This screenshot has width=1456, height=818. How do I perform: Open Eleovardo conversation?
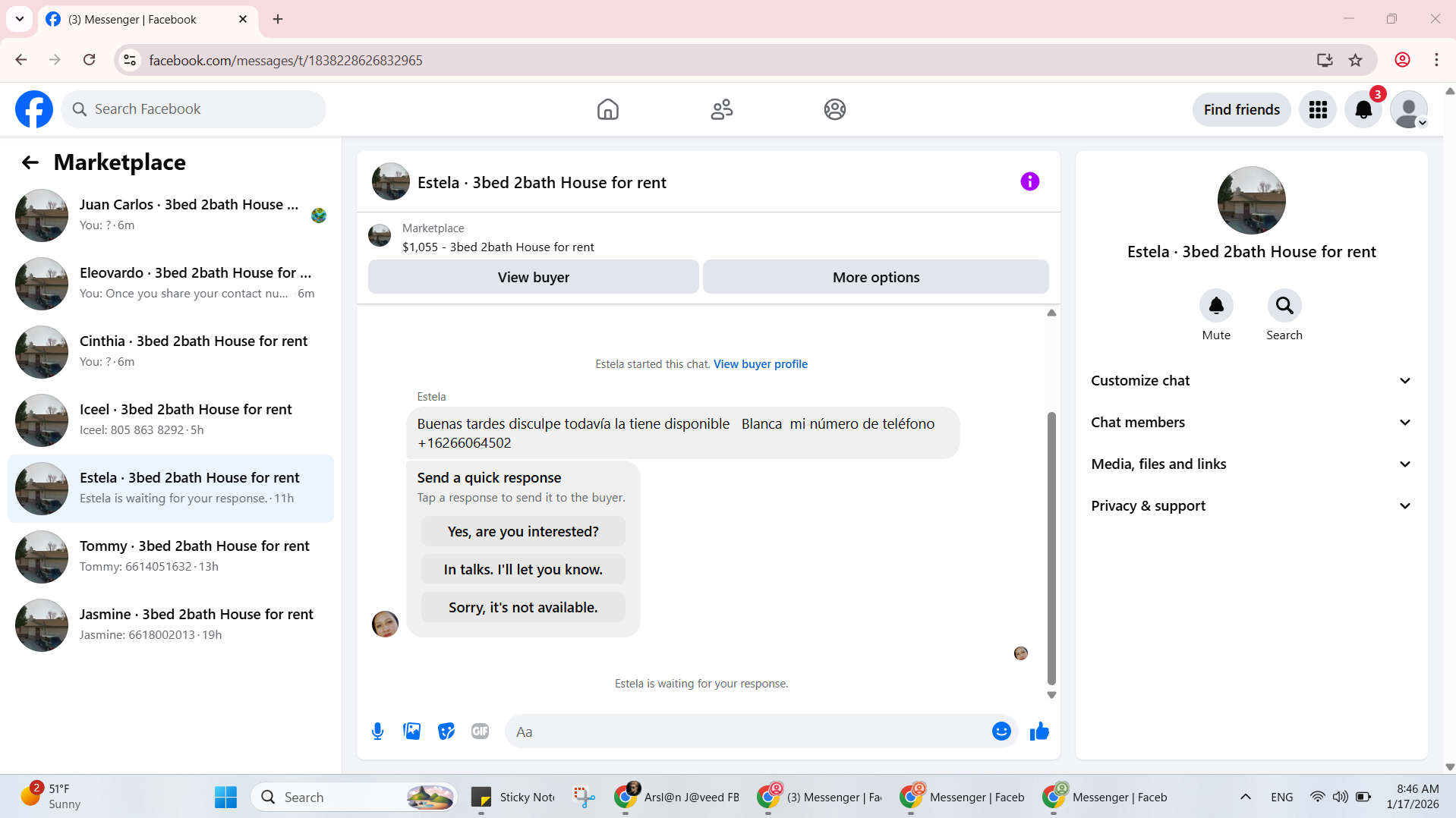(x=171, y=284)
